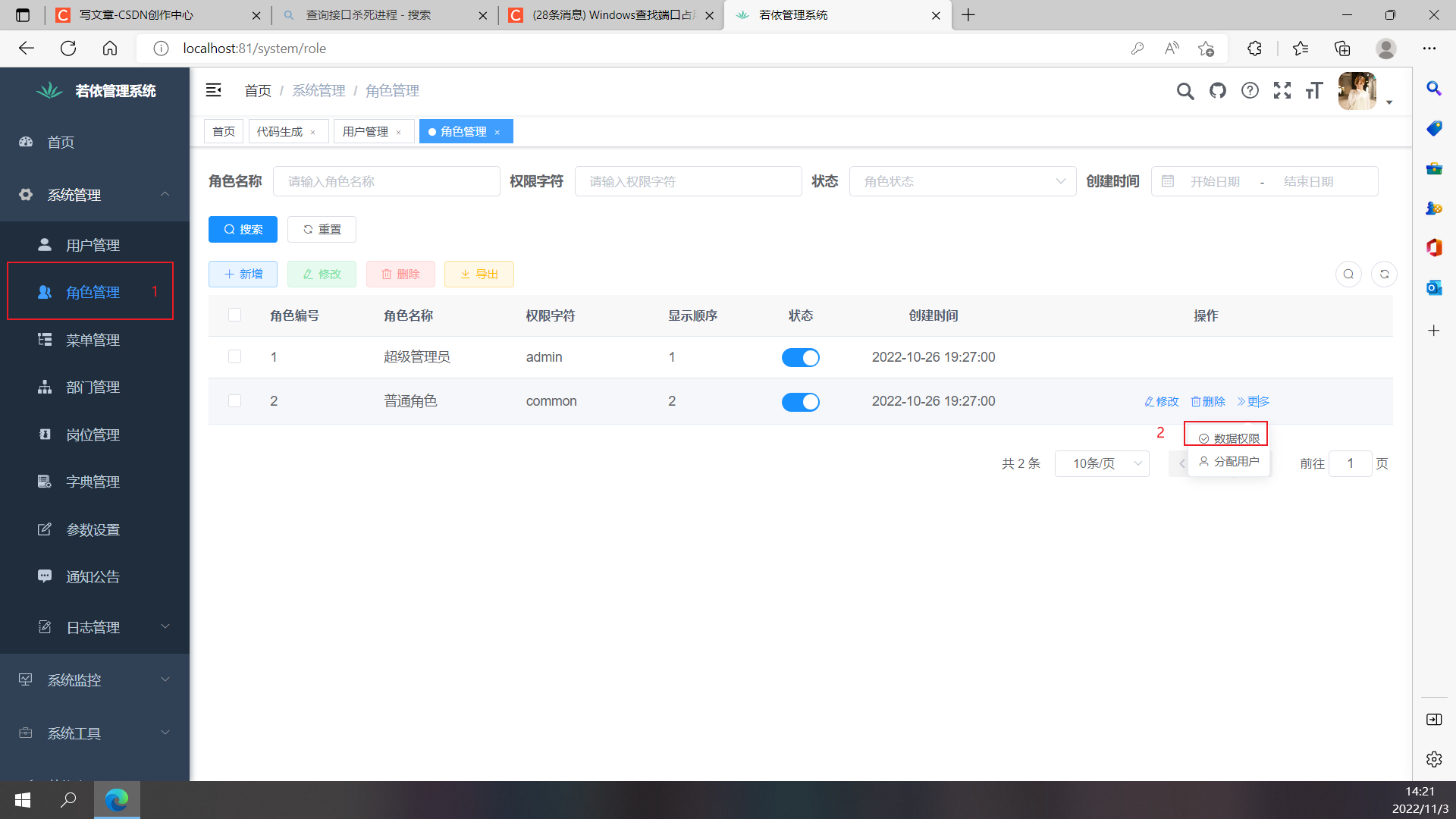This screenshot has width=1456, height=819.
Task: Collapse the sidebar with the hamburger icon
Action: [213, 89]
